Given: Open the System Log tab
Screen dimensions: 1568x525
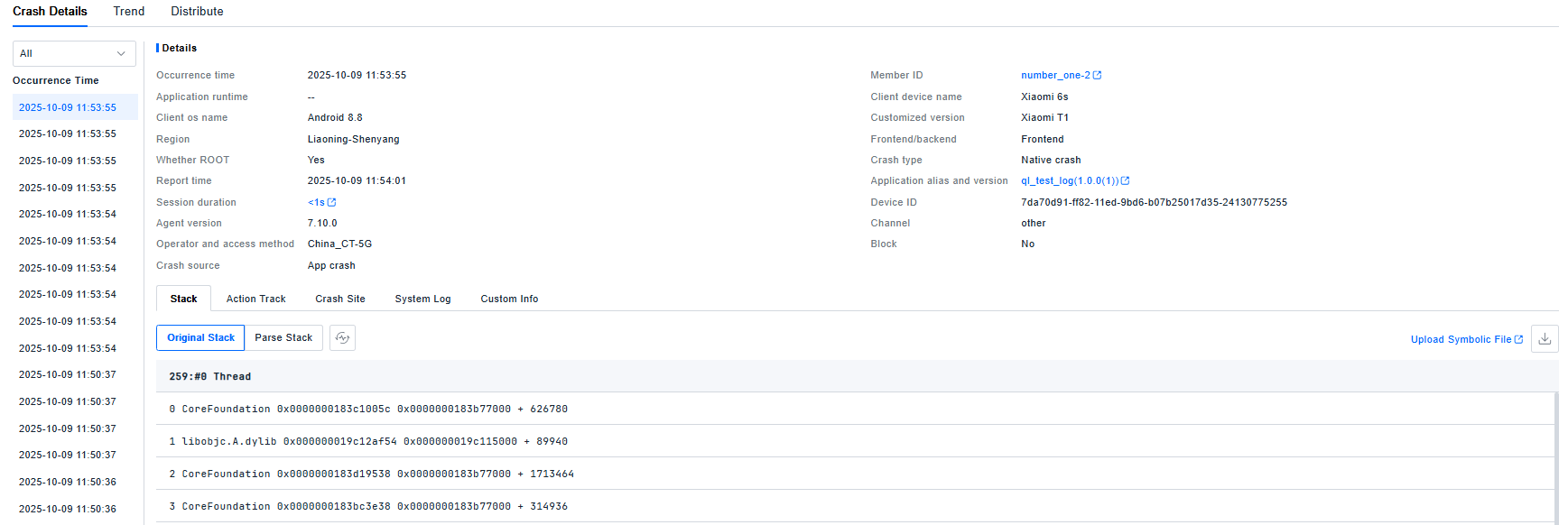Looking at the screenshot, I should pos(422,299).
